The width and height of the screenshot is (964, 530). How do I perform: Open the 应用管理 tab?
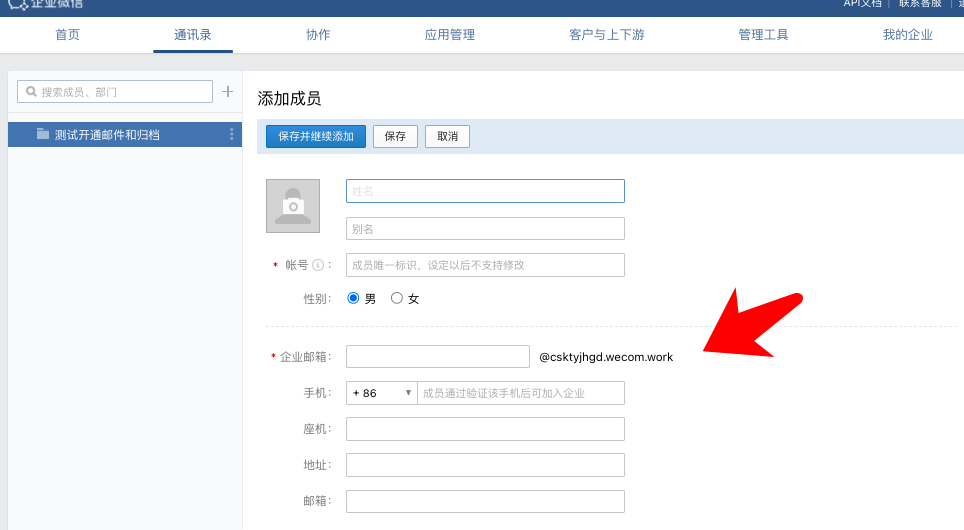coord(450,35)
